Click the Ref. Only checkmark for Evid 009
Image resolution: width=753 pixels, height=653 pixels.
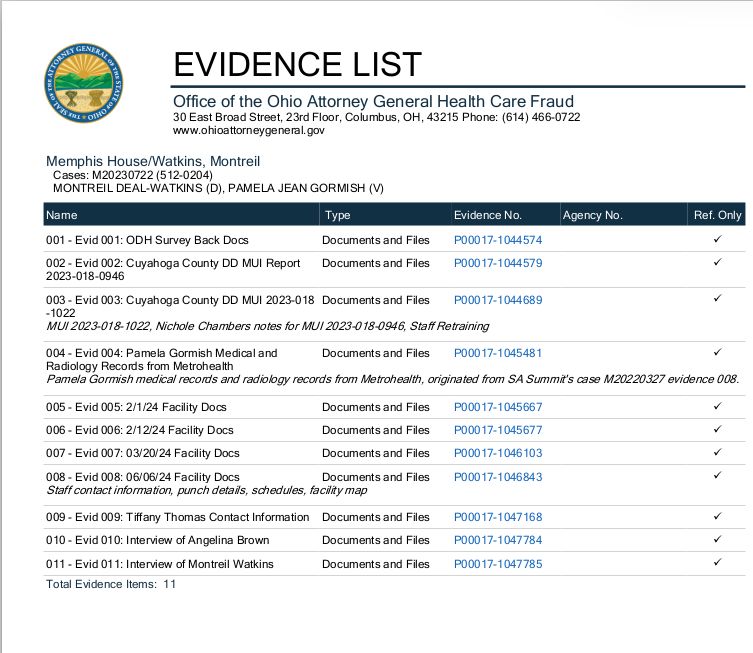(717, 516)
